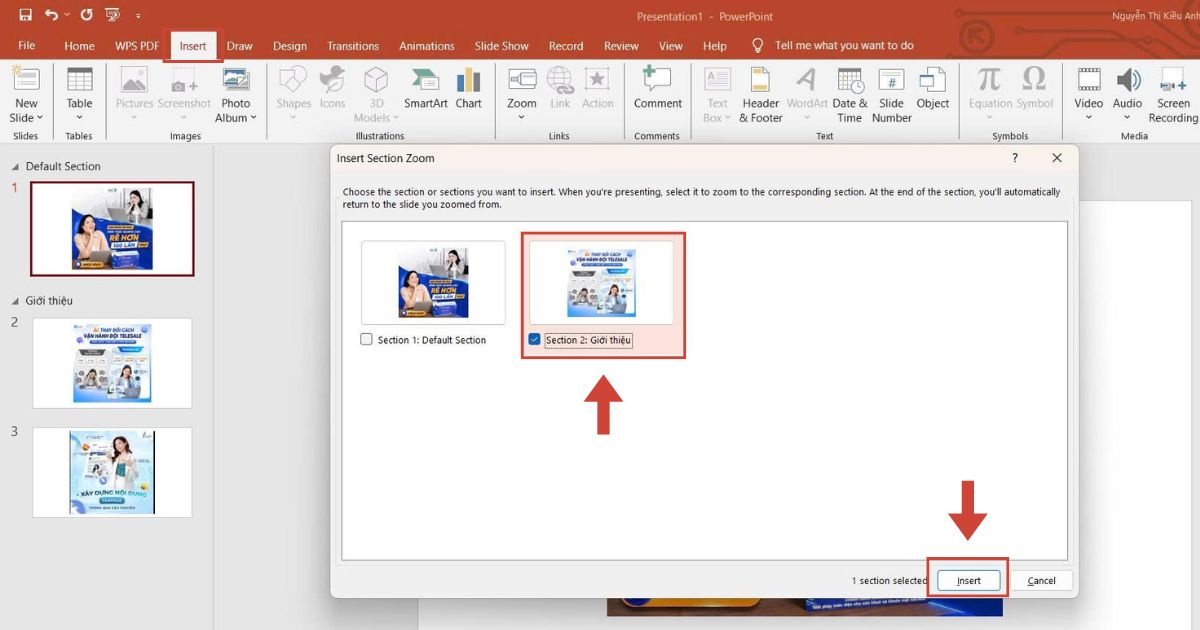Switch to the Insert tab
Screen dimensions: 1200x630
click(193, 46)
